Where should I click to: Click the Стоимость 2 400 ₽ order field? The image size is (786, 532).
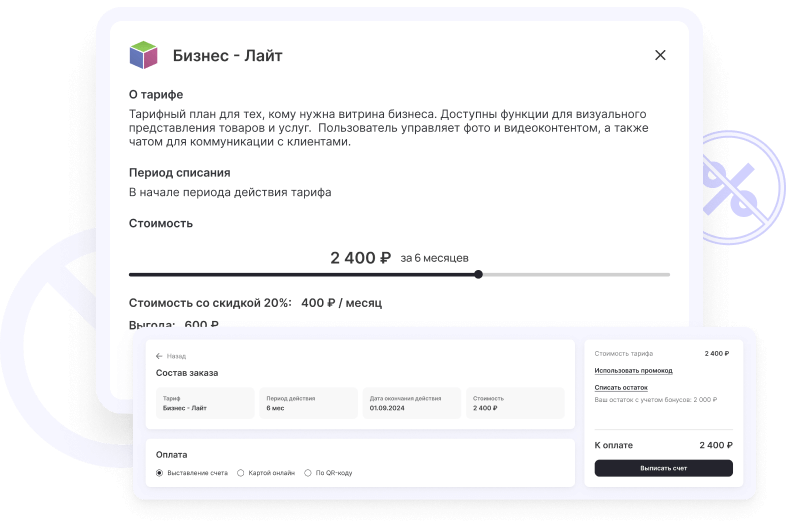[514, 403]
